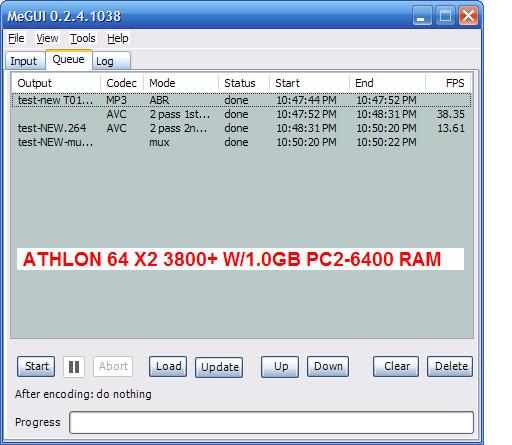Screen dimensions: 512x445
Task: Select the test-NEW-mu... mux job row
Action: 241,142
